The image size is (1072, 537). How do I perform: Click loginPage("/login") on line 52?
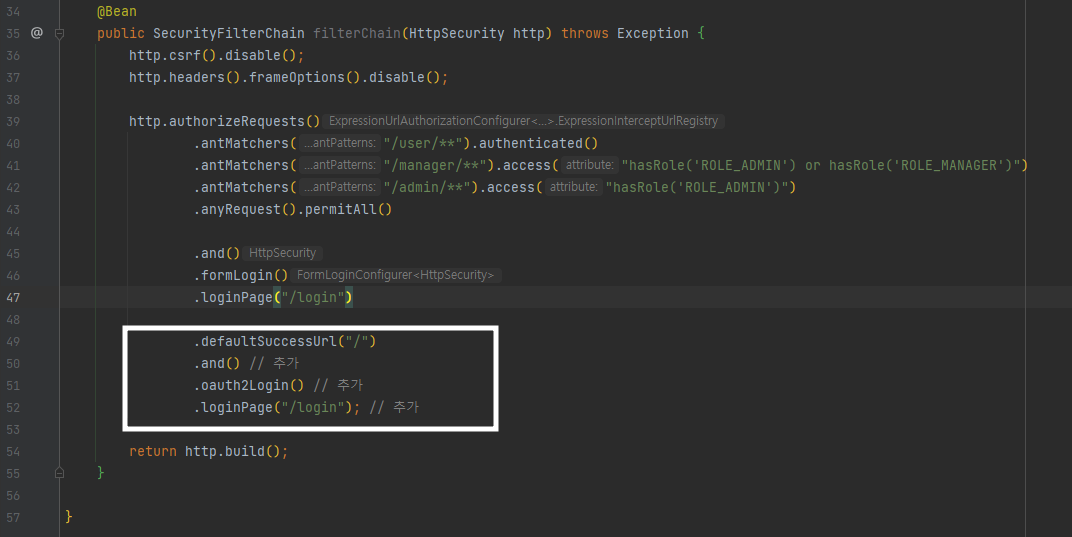click(277, 408)
